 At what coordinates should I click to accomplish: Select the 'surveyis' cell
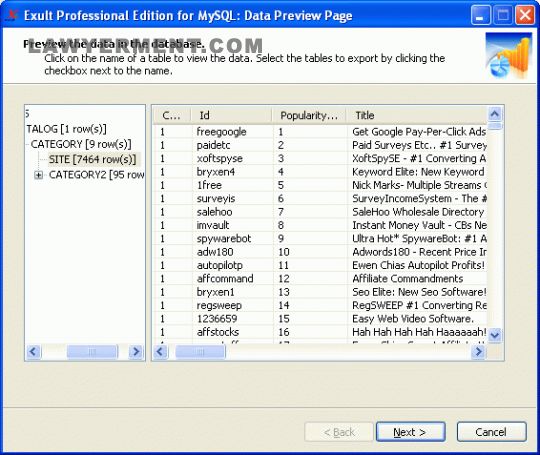coord(216,199)
